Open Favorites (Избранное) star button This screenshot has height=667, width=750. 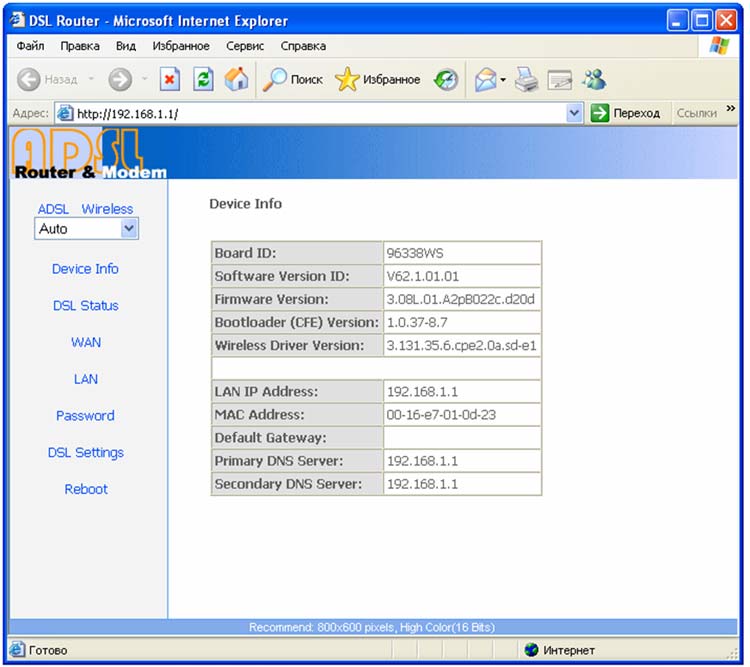pos(378,80)
